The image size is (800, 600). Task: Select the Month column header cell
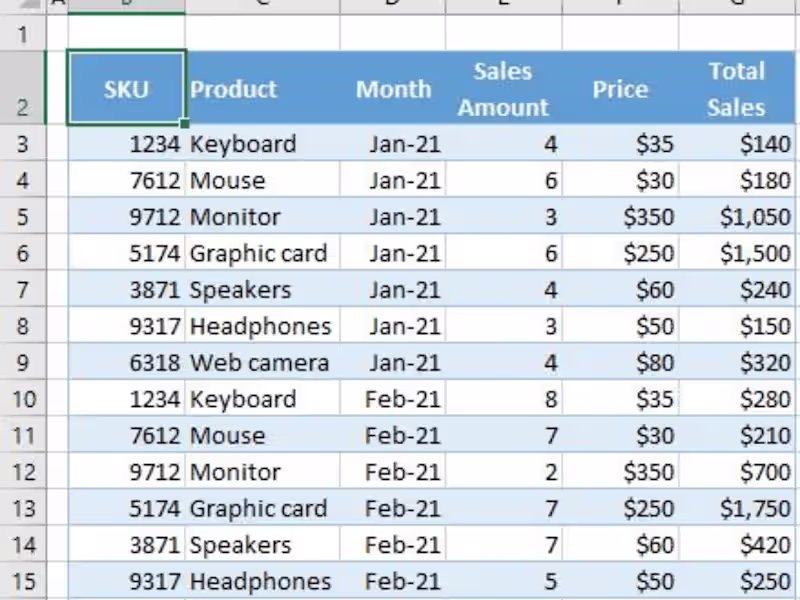pyautogui.click(x=393, y=89)
